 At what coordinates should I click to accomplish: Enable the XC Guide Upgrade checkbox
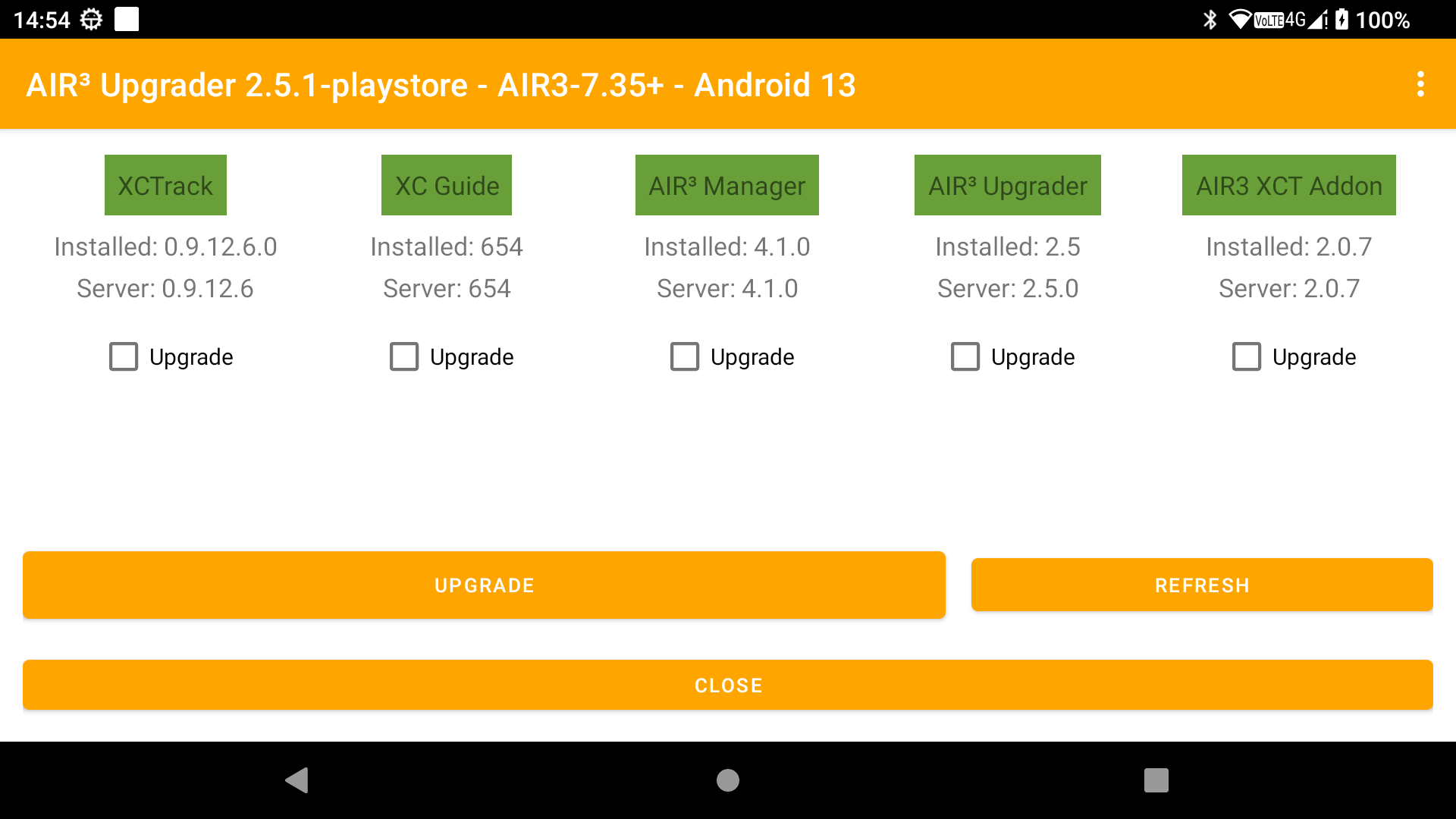[x=404, y=356]
